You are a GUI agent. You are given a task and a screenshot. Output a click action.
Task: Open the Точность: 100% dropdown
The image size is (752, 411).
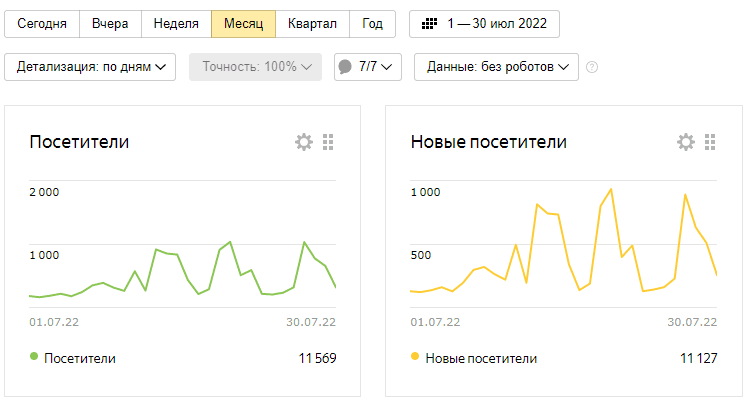tap(257, 67)
